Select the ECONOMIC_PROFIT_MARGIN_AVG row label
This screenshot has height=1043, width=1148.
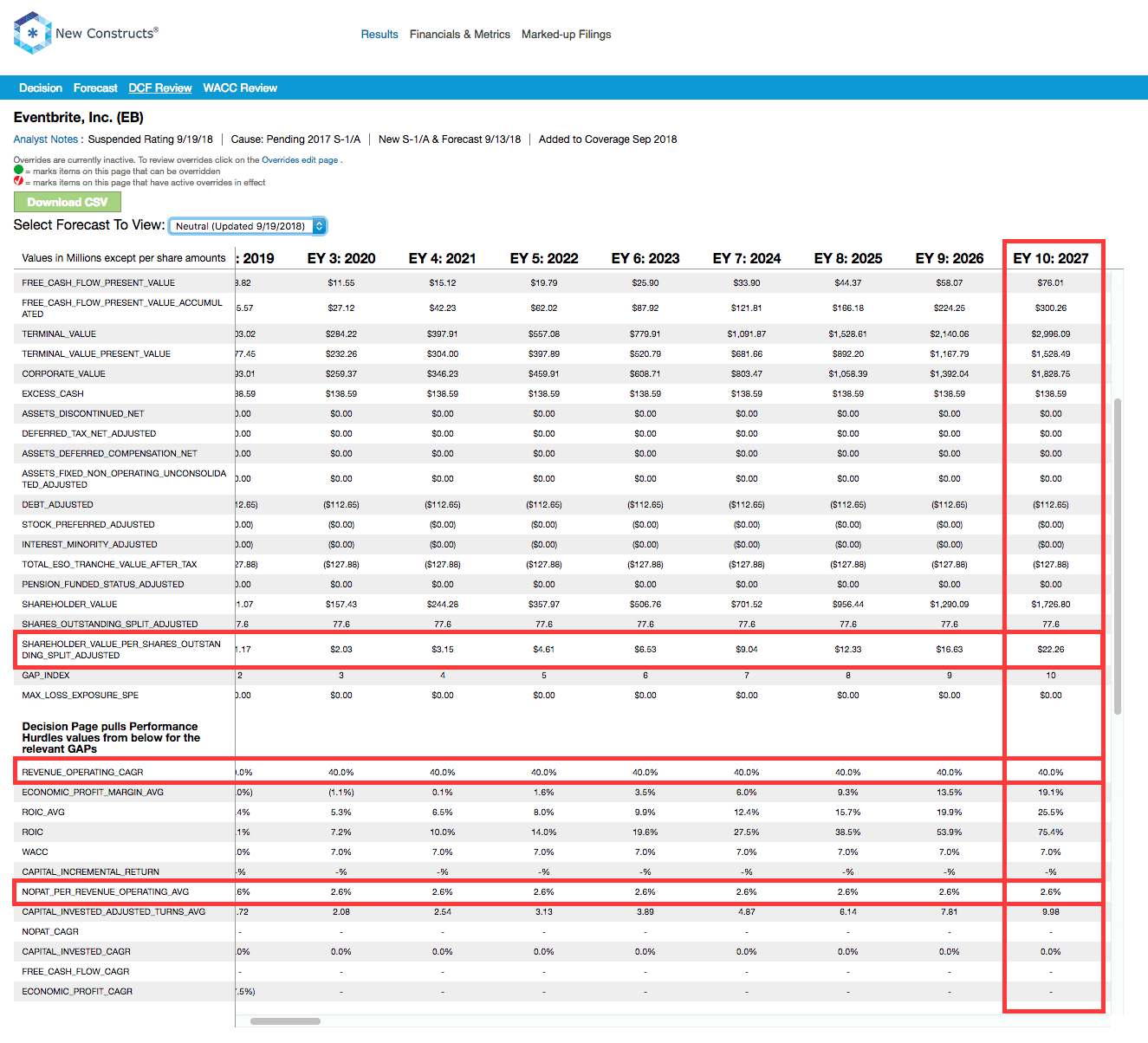point(93,793)
